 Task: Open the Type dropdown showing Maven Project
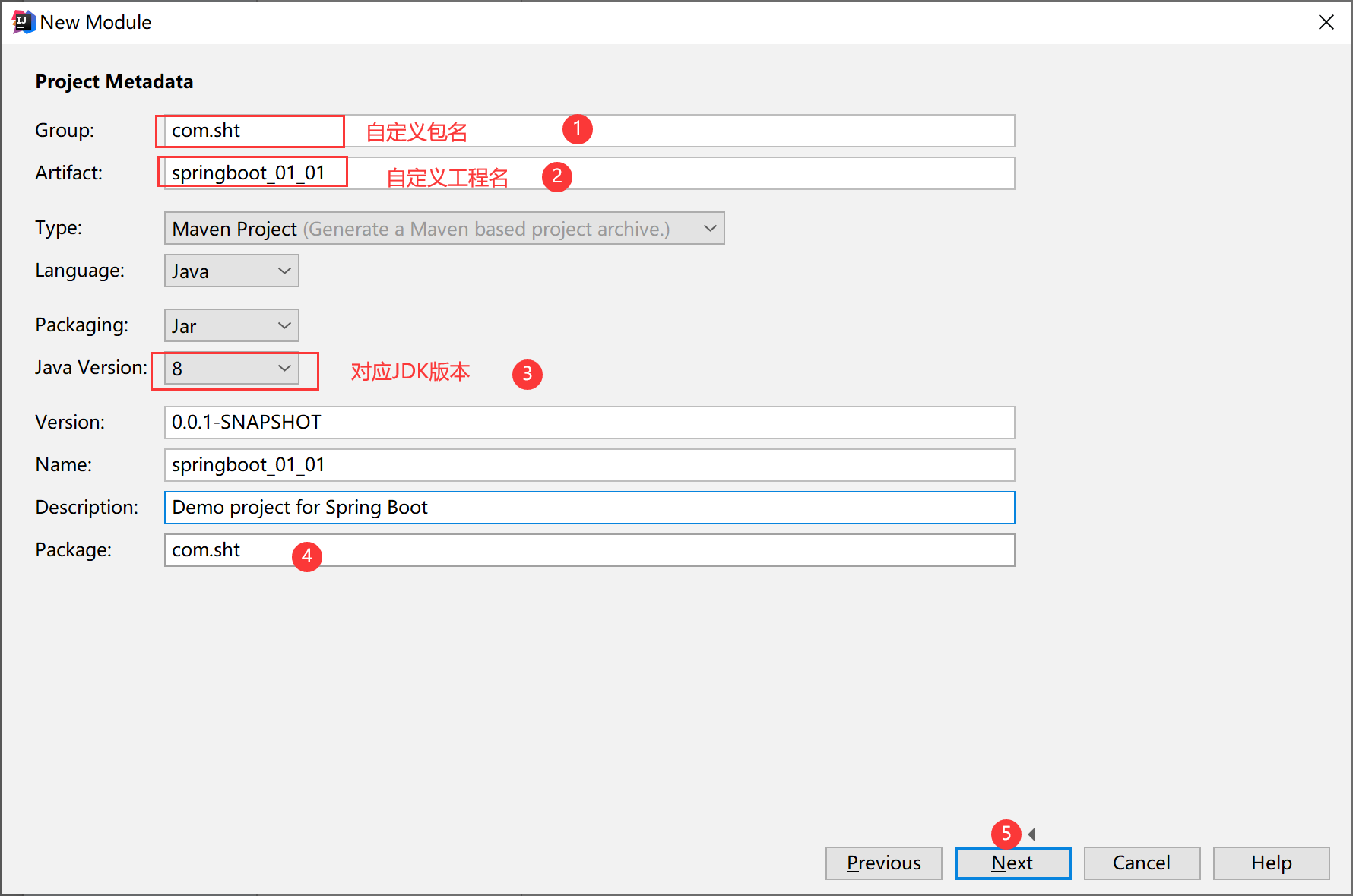pos(445,228)
